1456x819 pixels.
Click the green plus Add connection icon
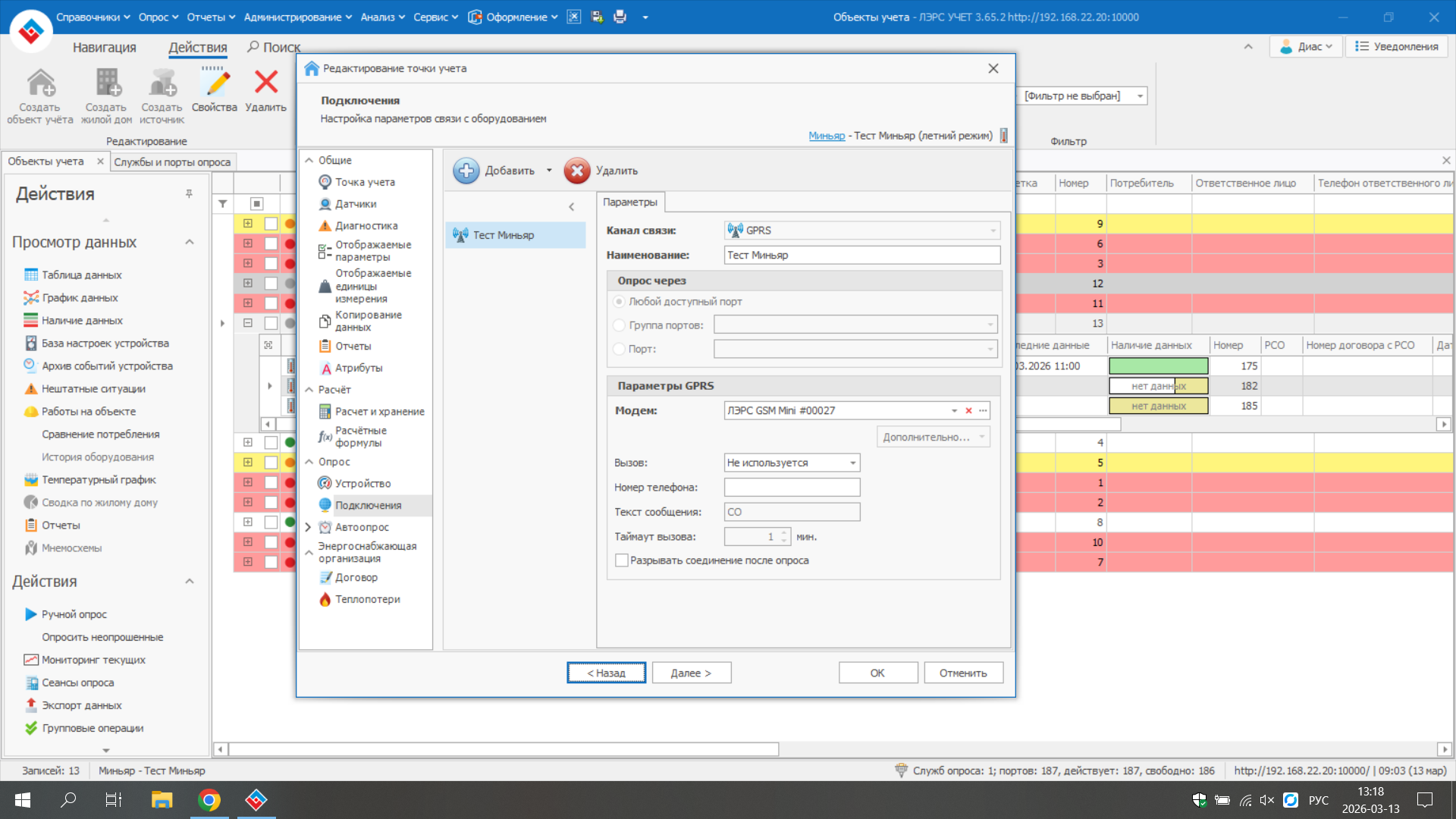coord(466,171)
